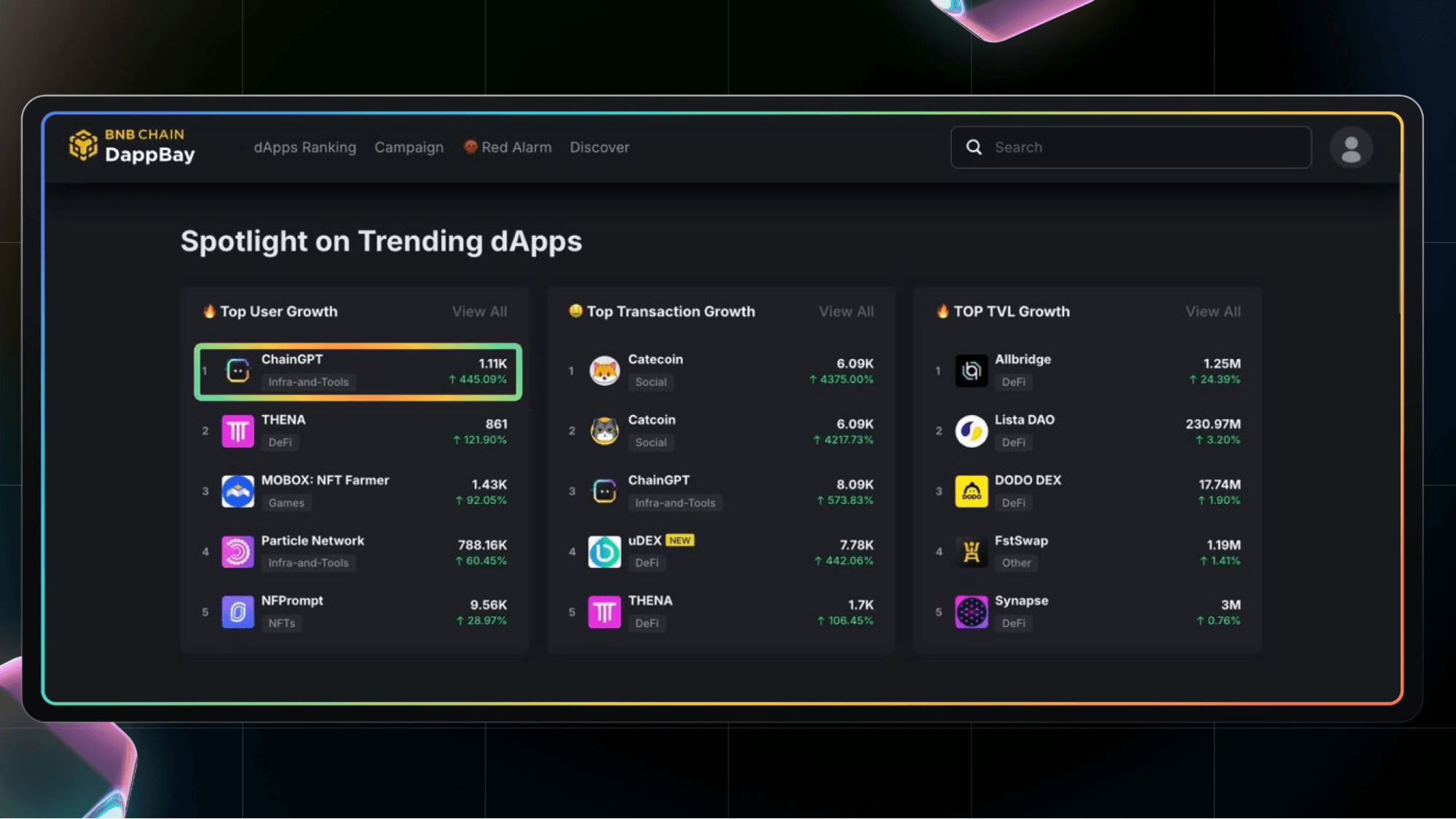Click THENA icon in Top User Growth
This screenshot has width=1456, height=819.
pos(237,431)
